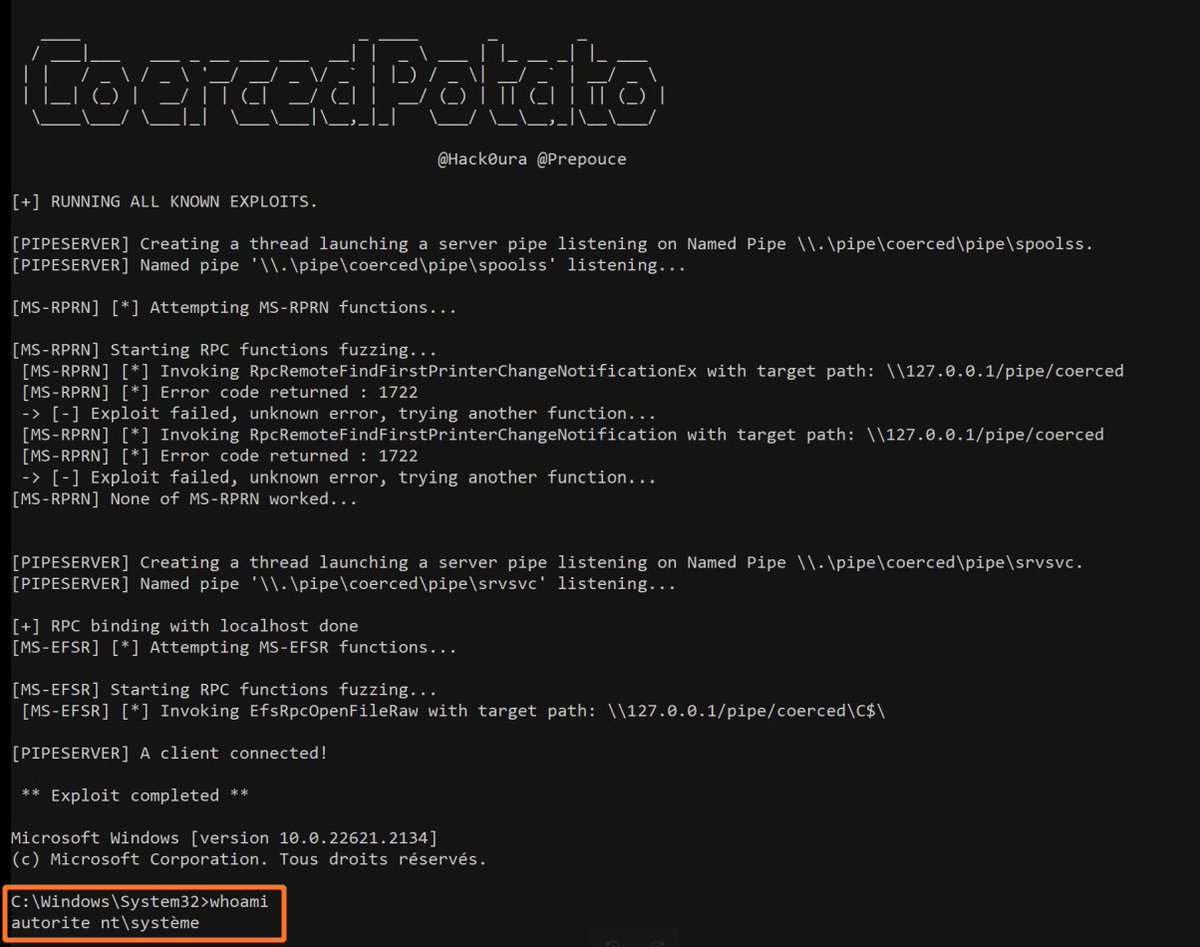
Task: Click 'None of MS-RPRN worked...' line
Action: click(184, 498)
